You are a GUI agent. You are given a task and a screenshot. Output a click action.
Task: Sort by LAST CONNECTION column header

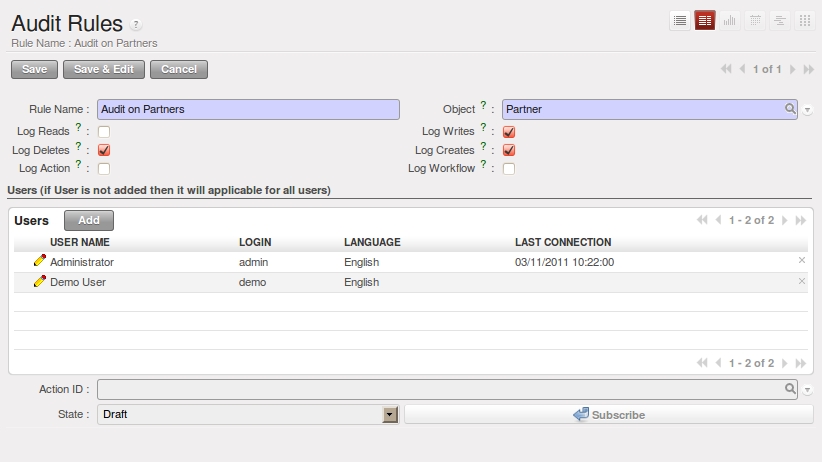(563, 242)
